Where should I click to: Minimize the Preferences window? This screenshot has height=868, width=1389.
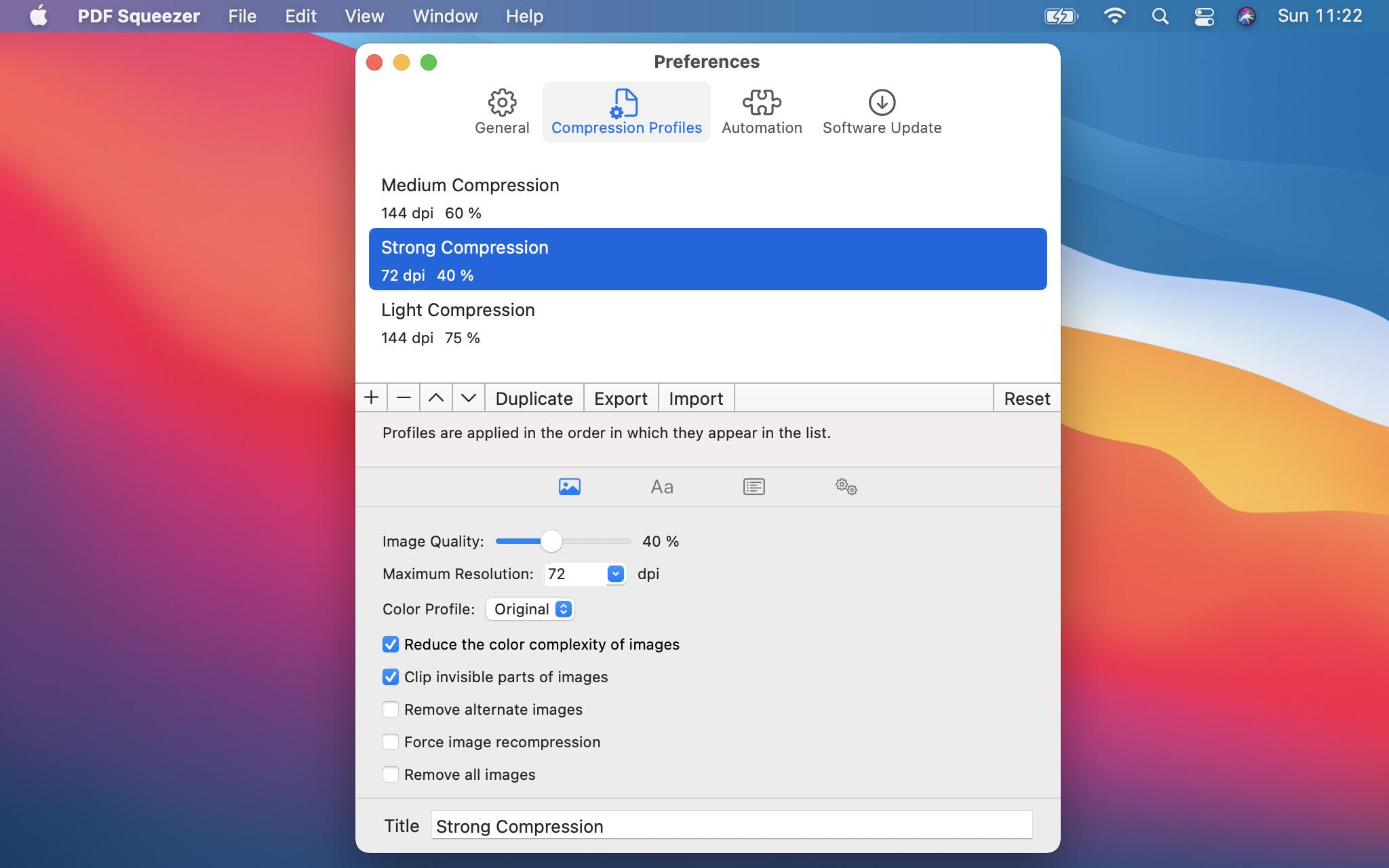click(x=402, y=62)
